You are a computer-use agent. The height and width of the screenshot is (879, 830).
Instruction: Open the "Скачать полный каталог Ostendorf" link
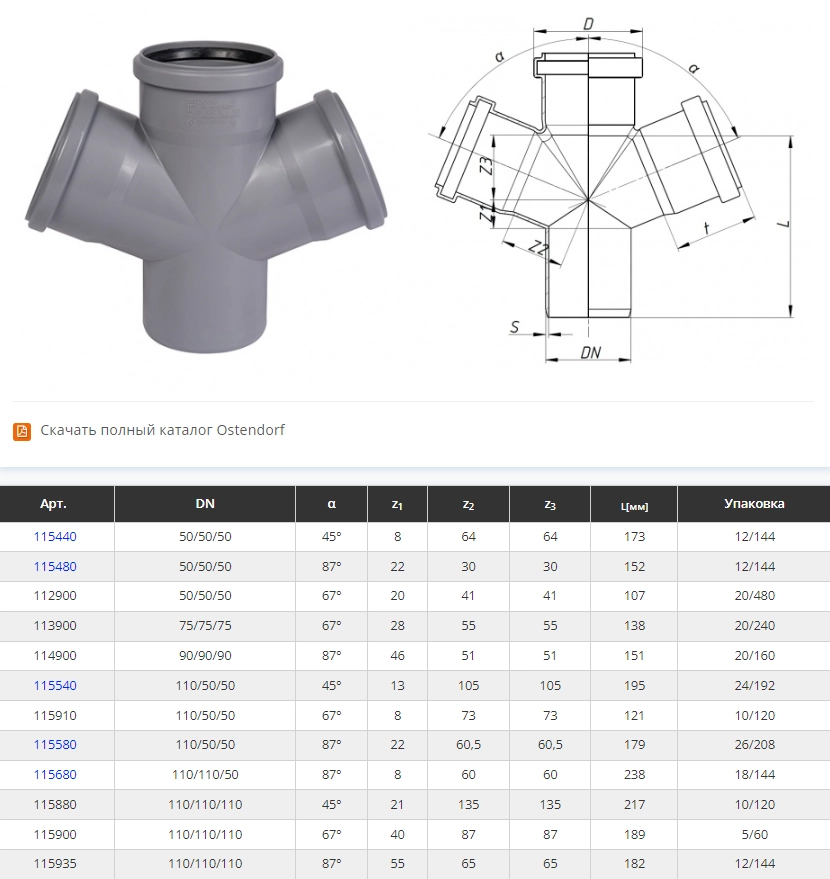coord(162,431)
